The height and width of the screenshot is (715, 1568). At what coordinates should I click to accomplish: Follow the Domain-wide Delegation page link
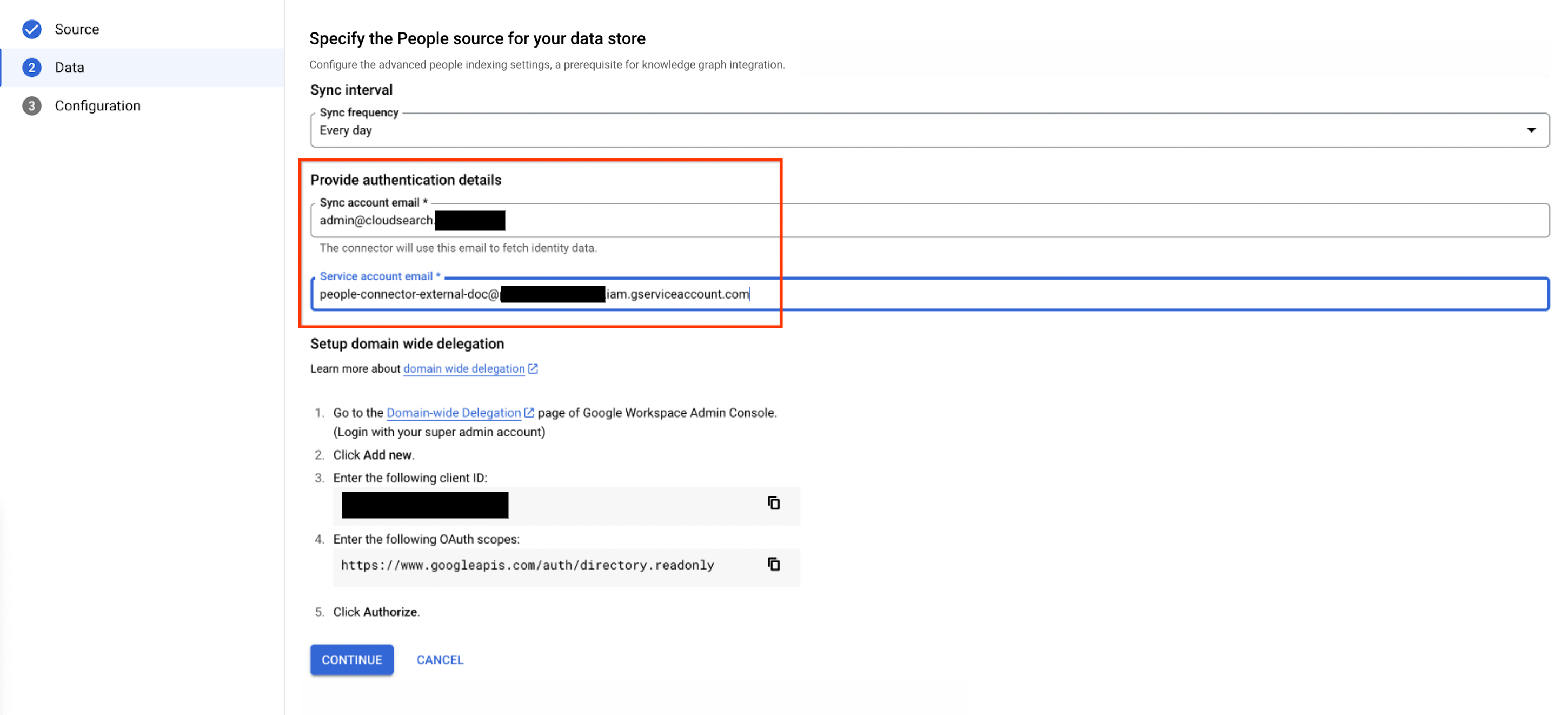coord(453,412)
